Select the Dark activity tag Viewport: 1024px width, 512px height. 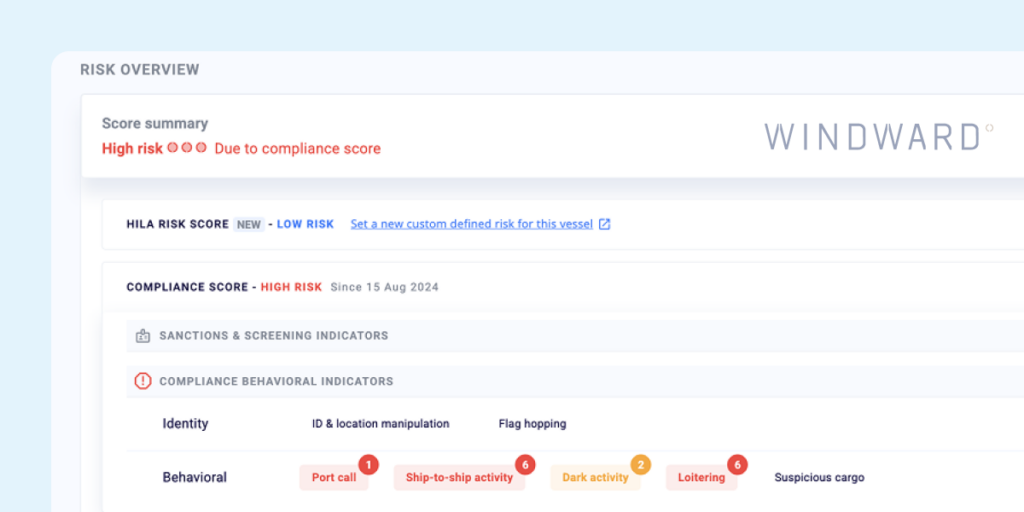tap(595, 477)
